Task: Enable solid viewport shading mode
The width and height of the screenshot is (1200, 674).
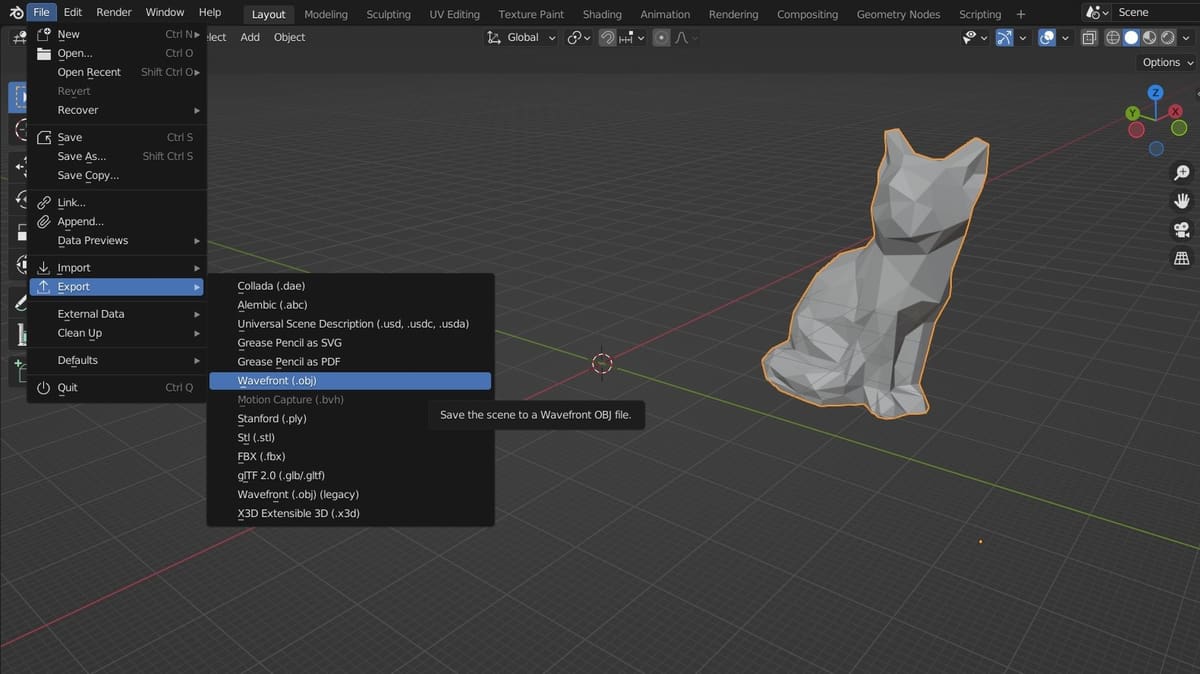Action: 1132,38
